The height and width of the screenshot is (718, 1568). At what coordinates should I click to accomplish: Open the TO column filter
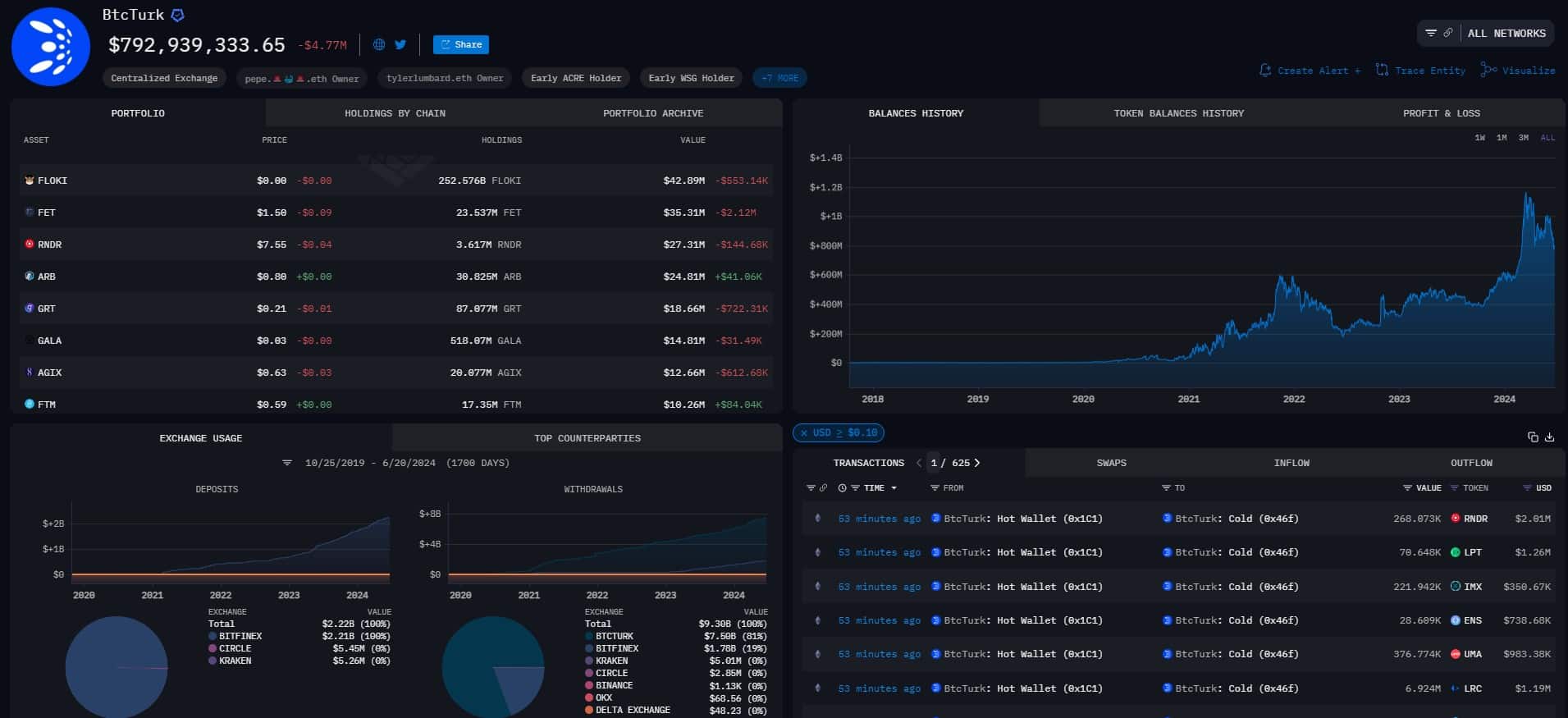(1166, 488)
